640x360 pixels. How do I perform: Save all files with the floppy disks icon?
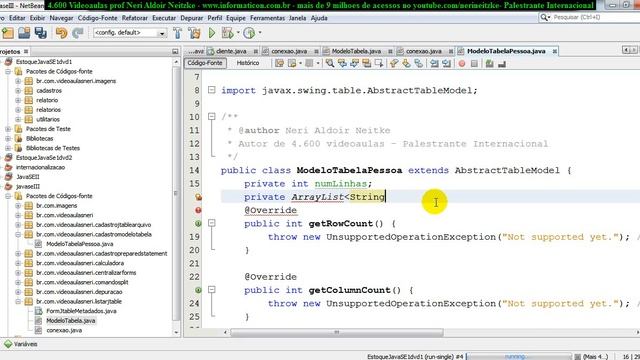[40, 33]
